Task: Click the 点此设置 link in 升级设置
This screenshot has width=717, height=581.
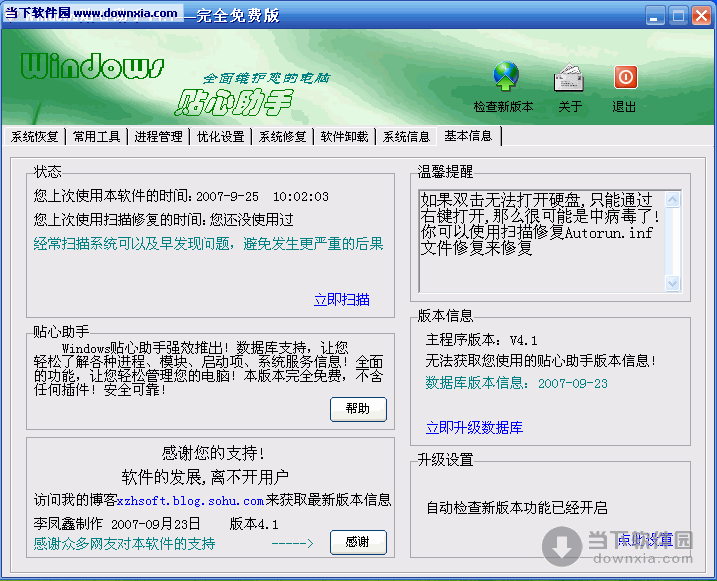Action: pyautogui.click(x=645, y=539)
